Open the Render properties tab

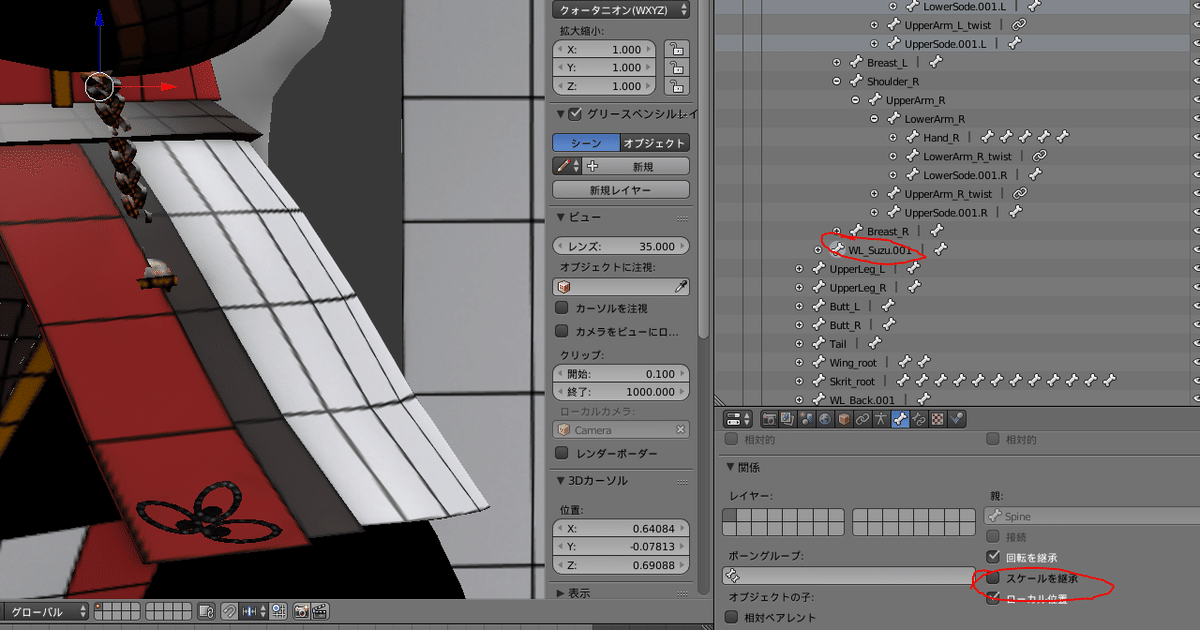point(770,419)
